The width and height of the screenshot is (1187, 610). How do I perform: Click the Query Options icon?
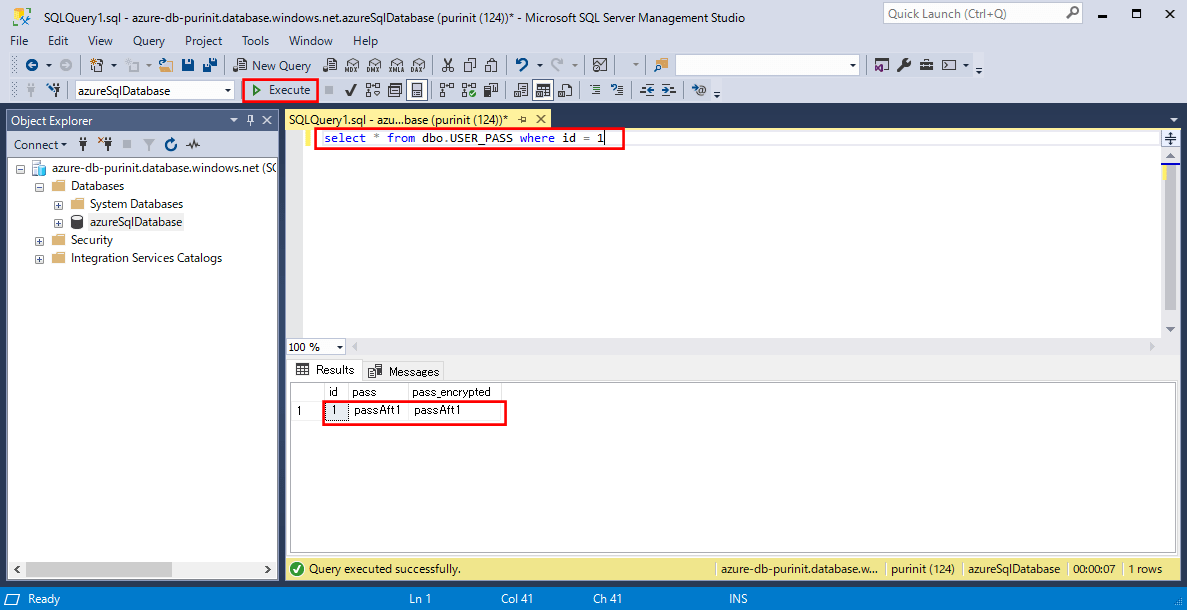click(x=394, y=91)
